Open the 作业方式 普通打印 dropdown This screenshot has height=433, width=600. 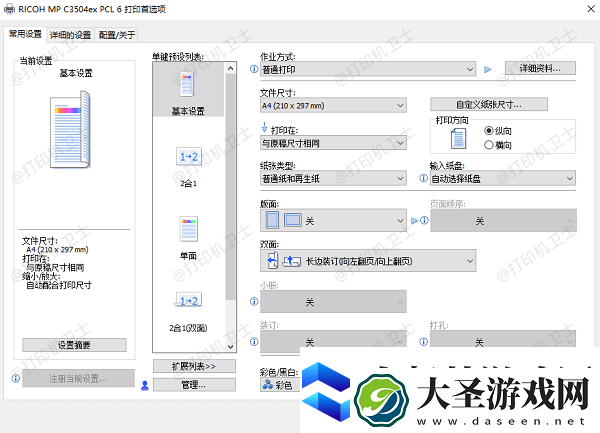coord(368,69)
